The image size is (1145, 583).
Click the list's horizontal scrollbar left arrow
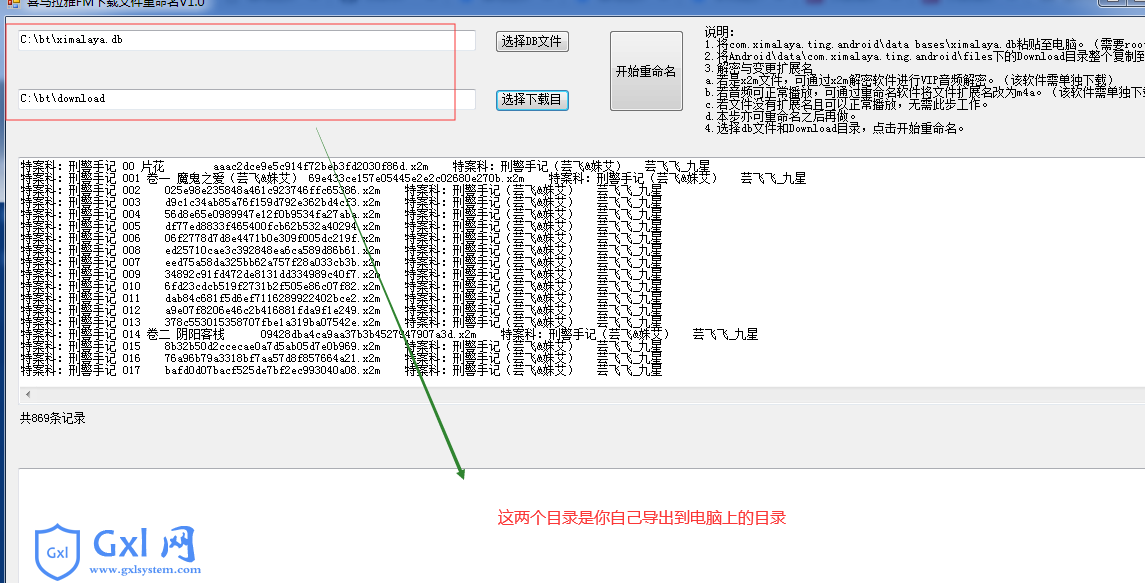click(x=28, y=394)
